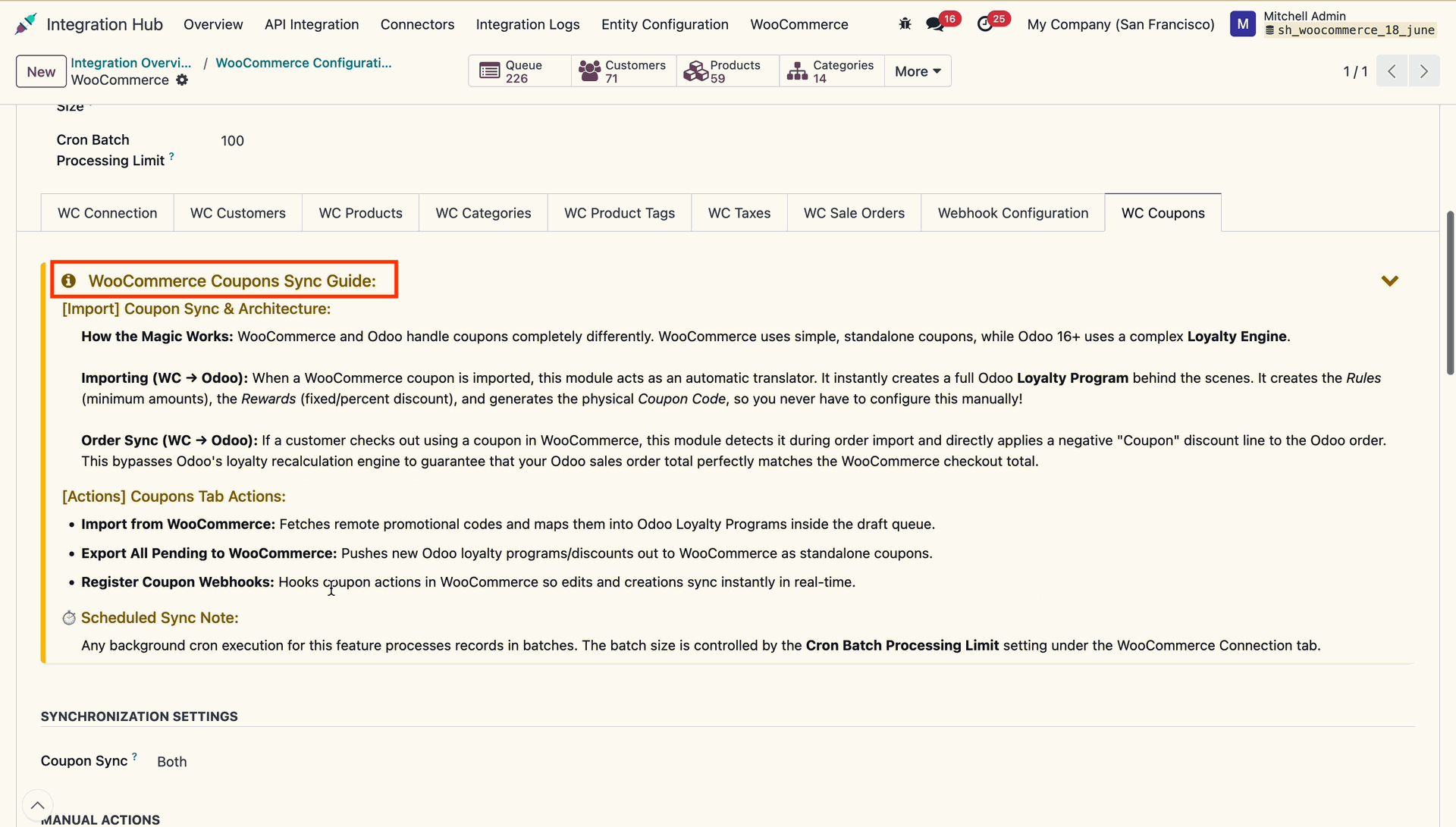Click the scroll-to-top circle arrow button
Viewport: 1456px width, 827px height.
point(38,805)
